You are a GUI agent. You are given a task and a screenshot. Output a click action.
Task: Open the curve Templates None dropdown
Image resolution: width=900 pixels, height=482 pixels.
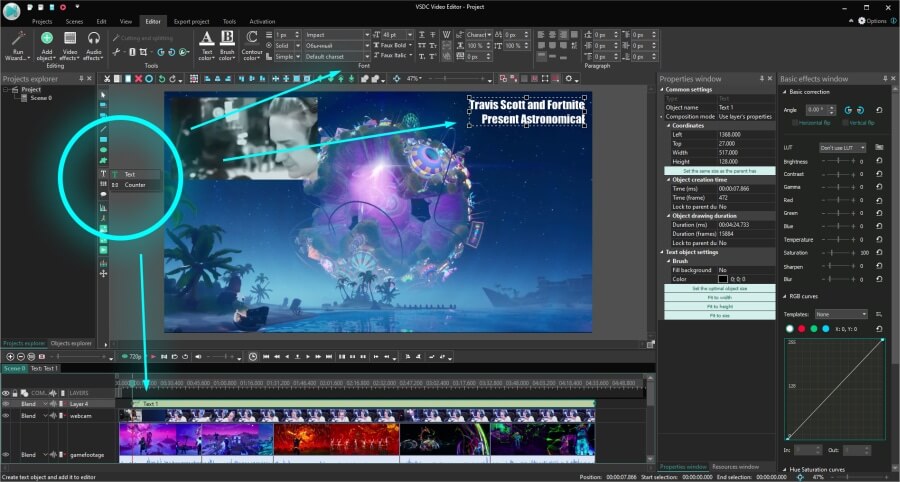841,314
